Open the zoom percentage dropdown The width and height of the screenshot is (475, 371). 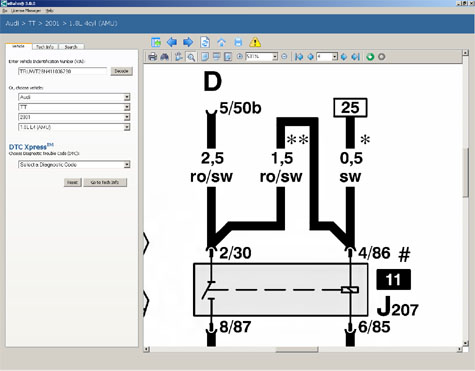275,57
